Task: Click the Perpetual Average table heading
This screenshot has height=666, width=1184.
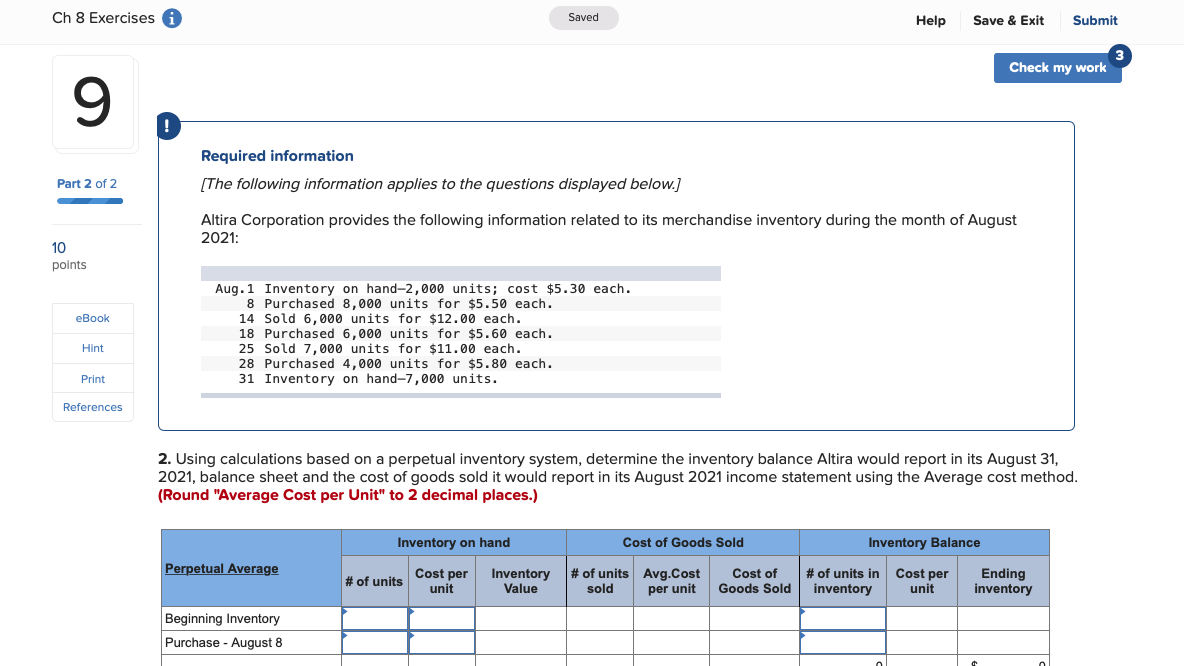Action: [x=221, y=568]
